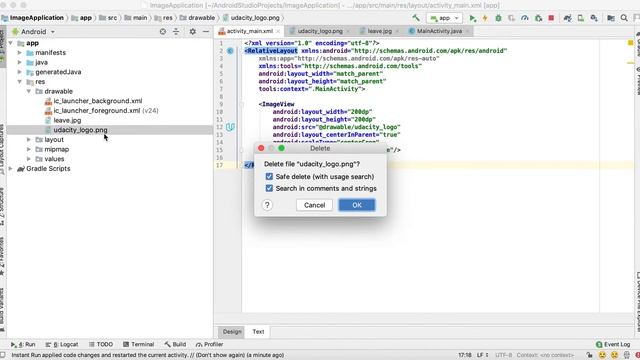Uncheck Search in comments and strings
The width and height of the screenshot is (640, 360).
click(x=269, y=188)
